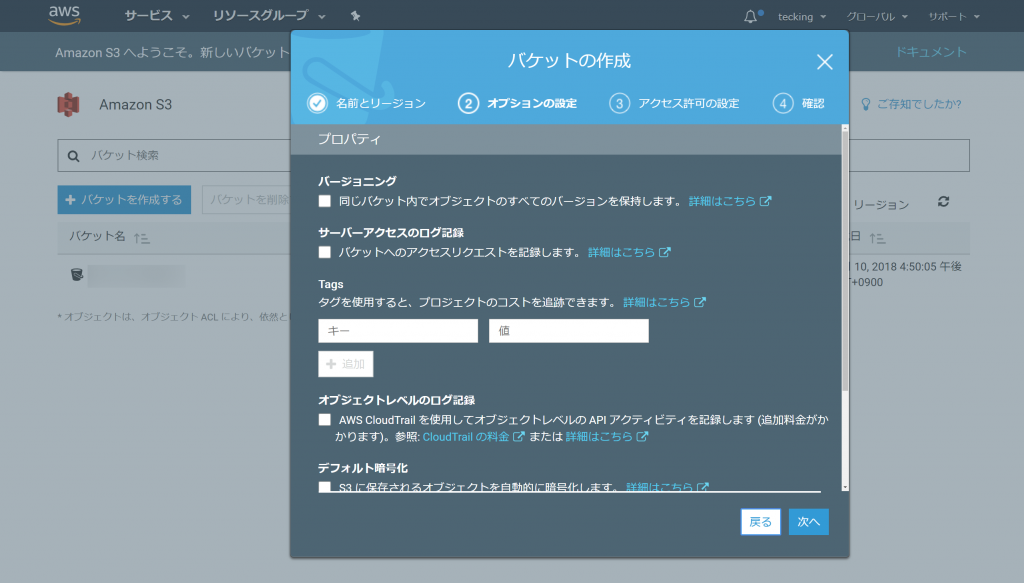Click the バケットを削除 button

click(x=248, y=200)
